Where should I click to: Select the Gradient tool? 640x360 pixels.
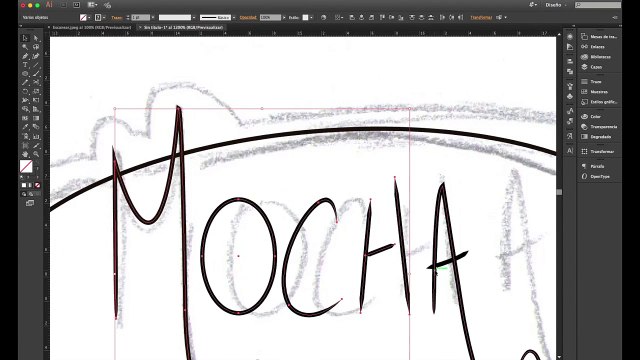pyautogui.click(x=36, y=118)
